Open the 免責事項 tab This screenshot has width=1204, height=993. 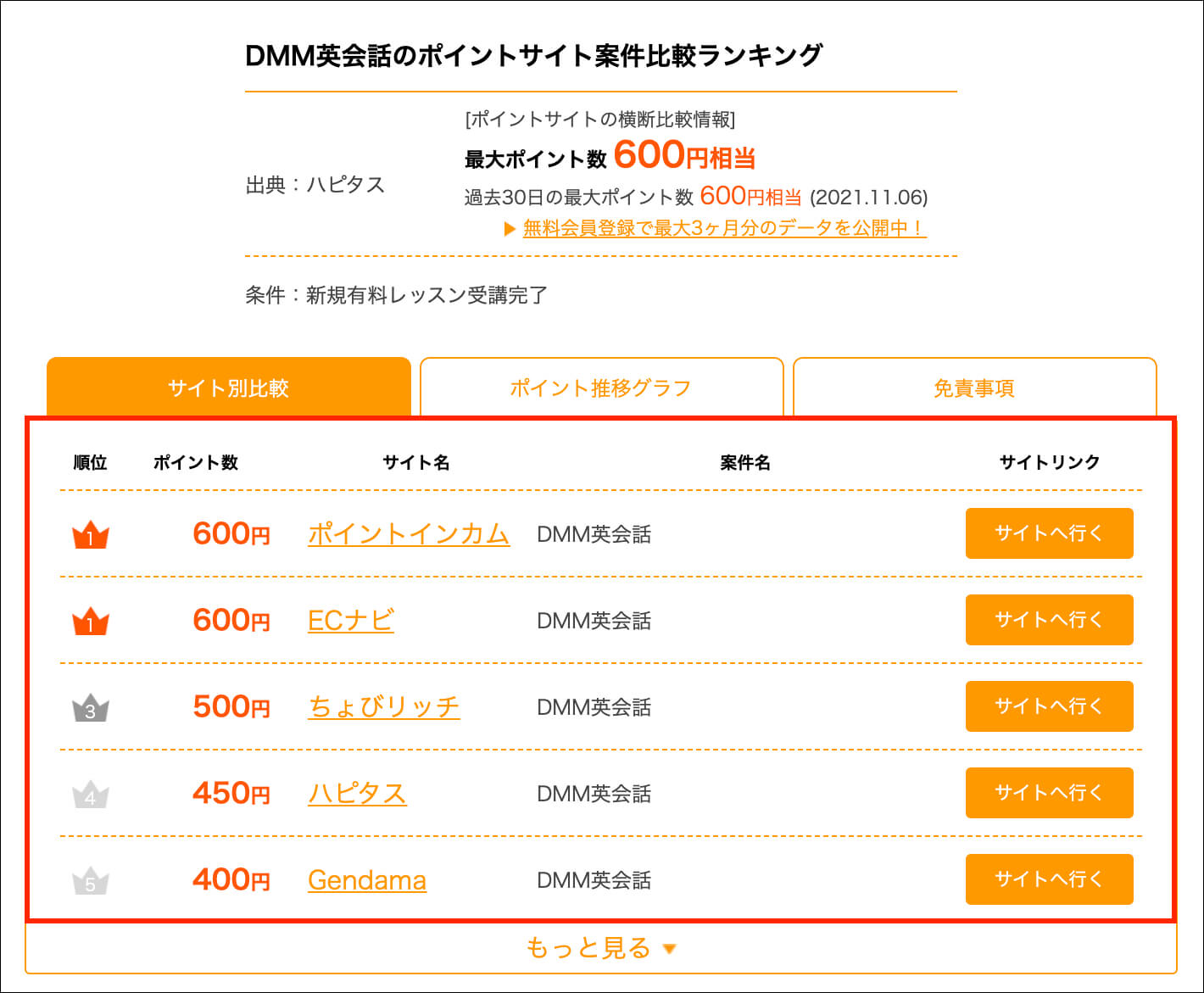point(974,388)
